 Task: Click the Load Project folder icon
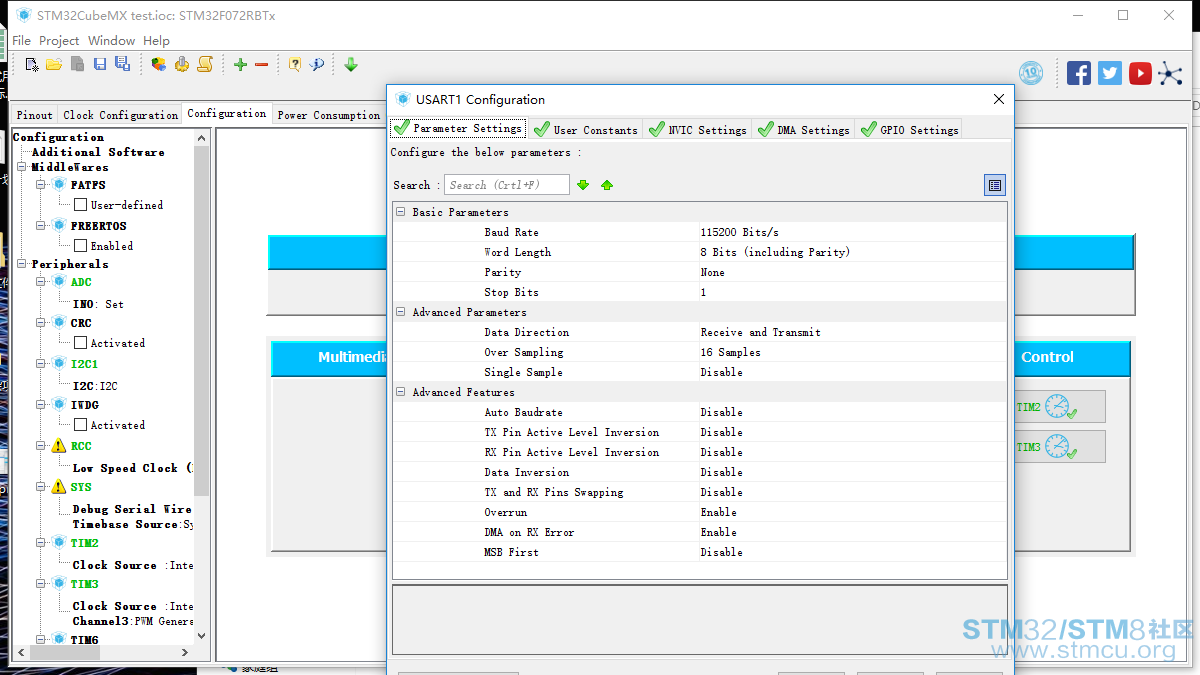[54, 65]
